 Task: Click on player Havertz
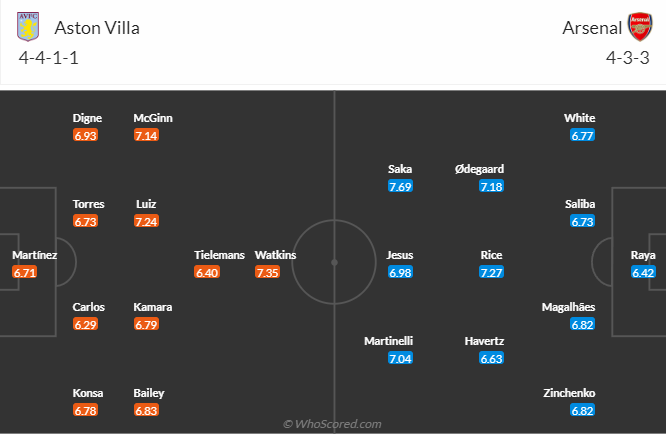(x=484, y=341)
